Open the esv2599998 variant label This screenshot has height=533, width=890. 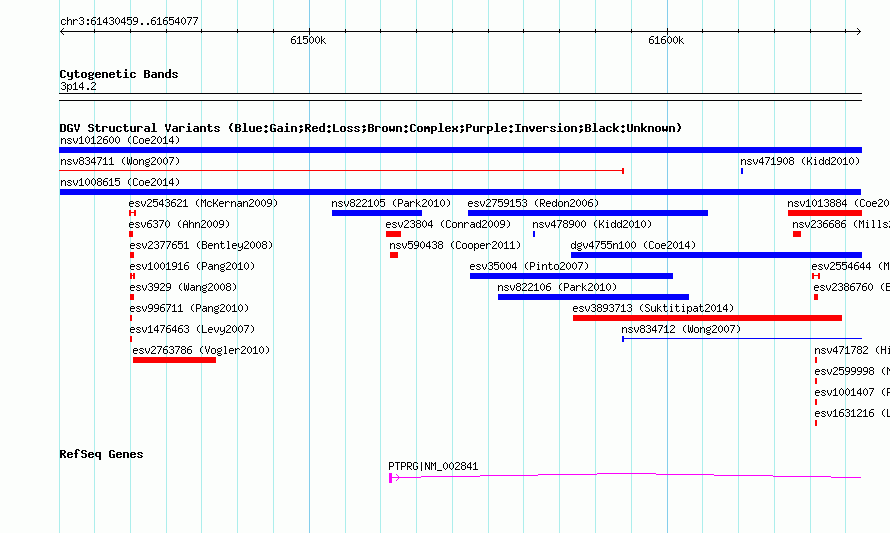click(x=852, y=371)
